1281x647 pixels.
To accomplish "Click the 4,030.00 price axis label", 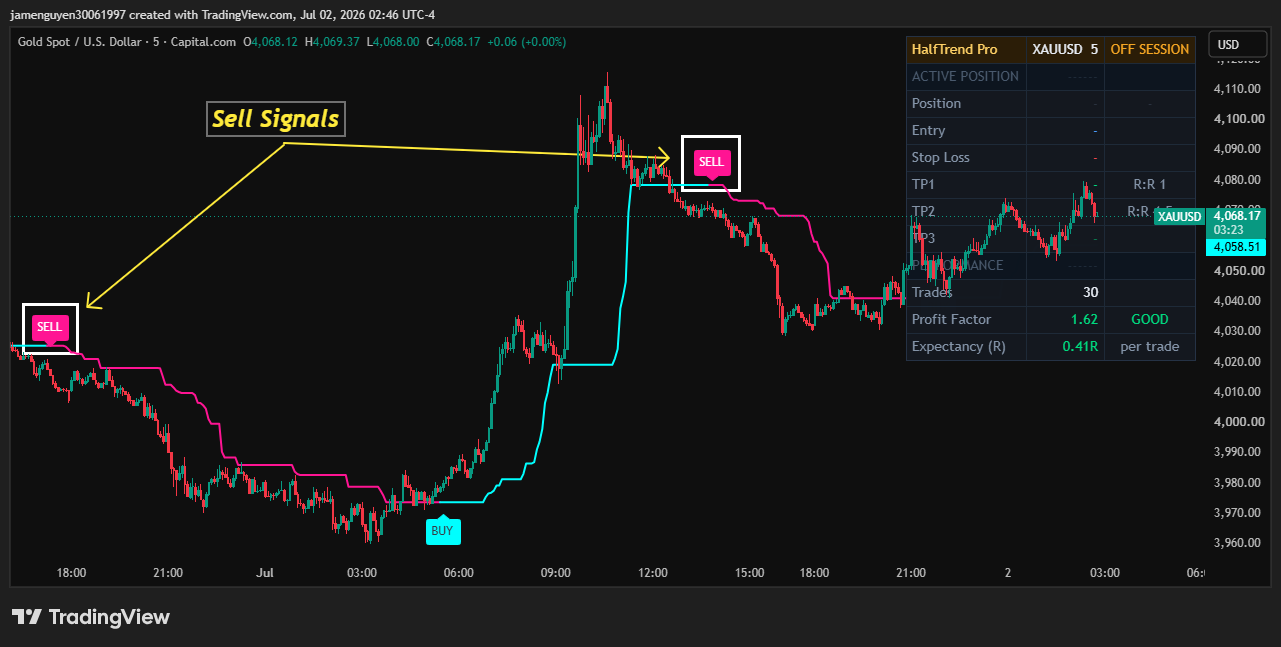I will [x=1239, y=331].
